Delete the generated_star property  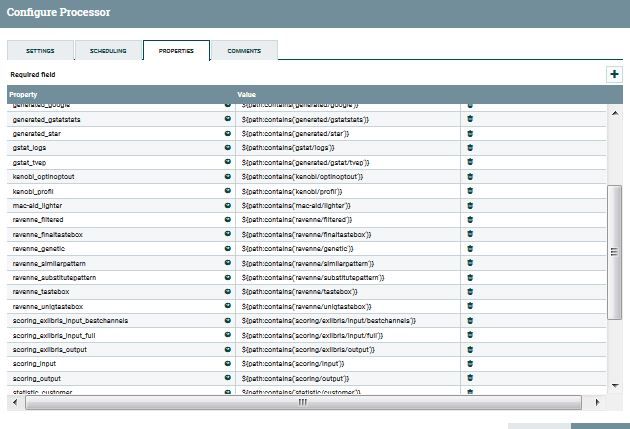(470, 133)
